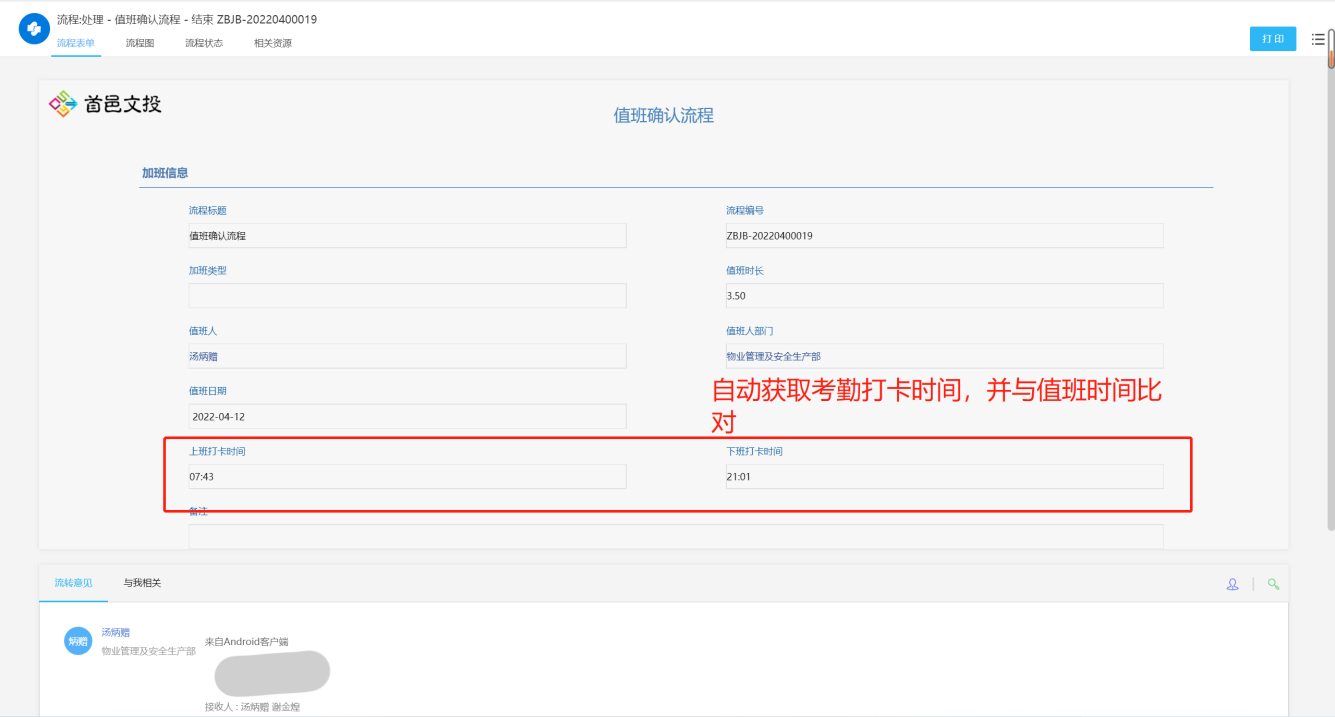Click the 首邑文投 company logo

coord(105,104)
